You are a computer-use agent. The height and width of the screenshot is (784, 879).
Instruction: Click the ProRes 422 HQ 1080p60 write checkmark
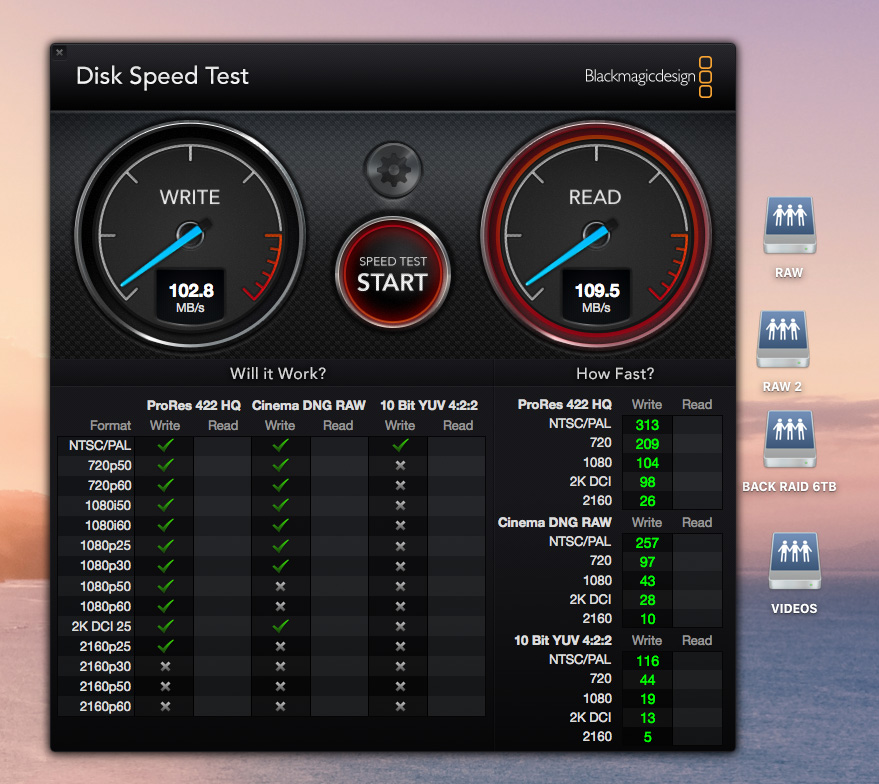165,606
